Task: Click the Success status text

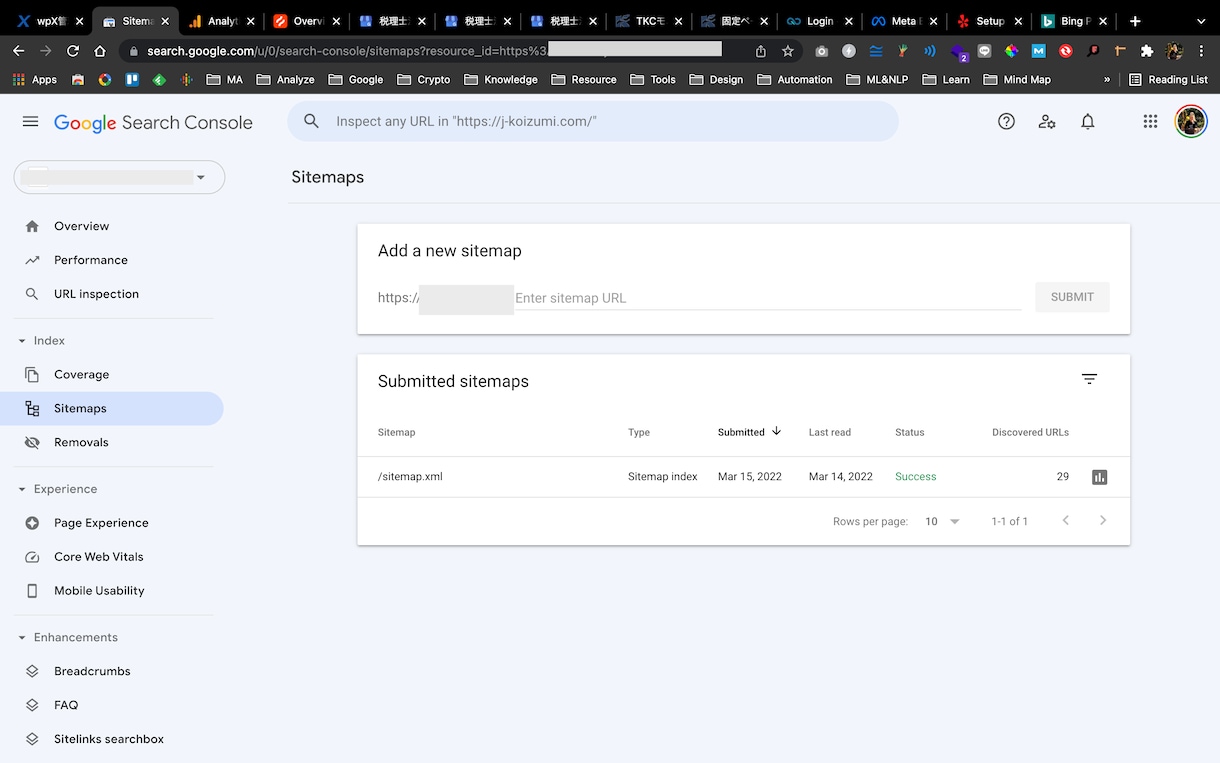Action: click(x=915, y=477)
